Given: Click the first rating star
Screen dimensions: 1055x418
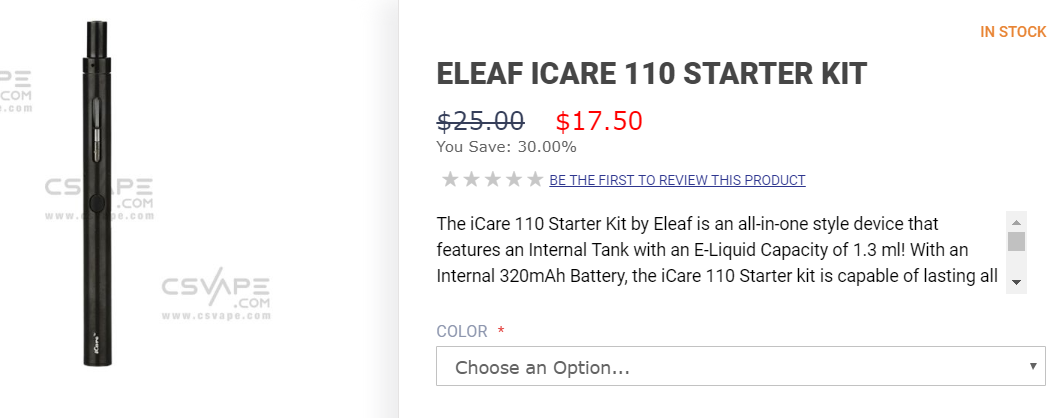Looking at the screenshot, I should pyautogui.click(x=450, y=180).
